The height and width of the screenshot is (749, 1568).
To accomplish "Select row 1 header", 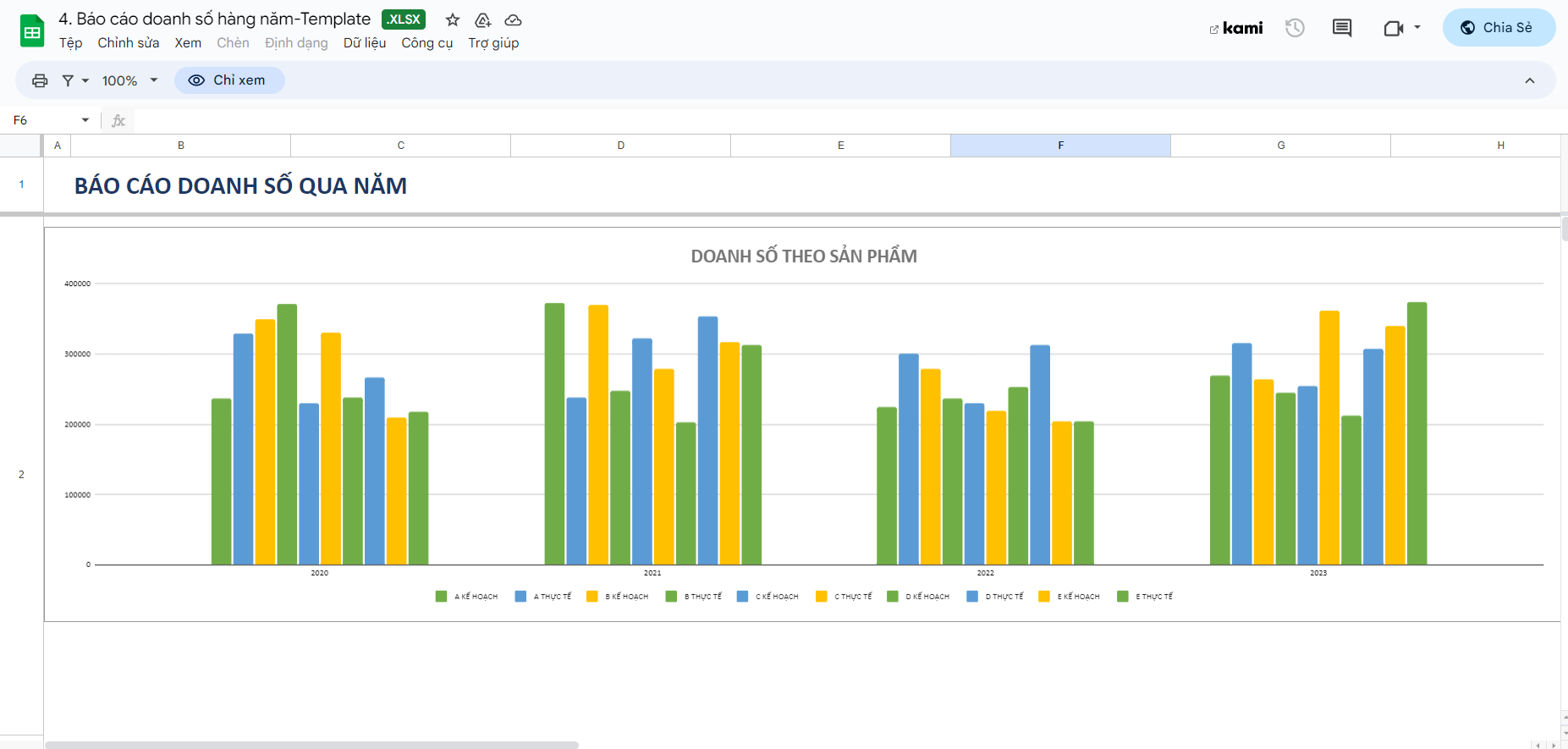I will click(x=21, y=184).
